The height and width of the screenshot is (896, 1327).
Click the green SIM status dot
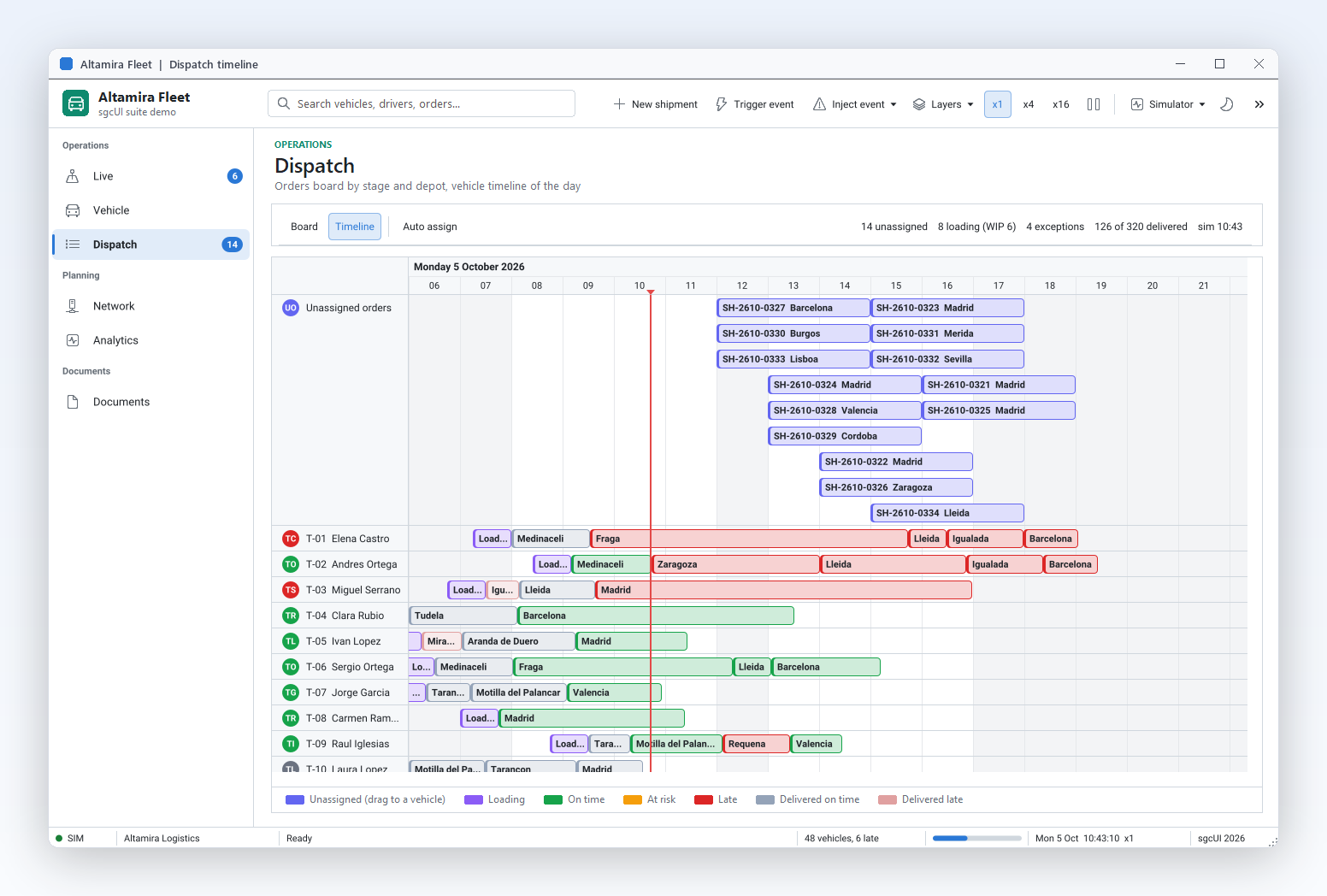(59, 838)
